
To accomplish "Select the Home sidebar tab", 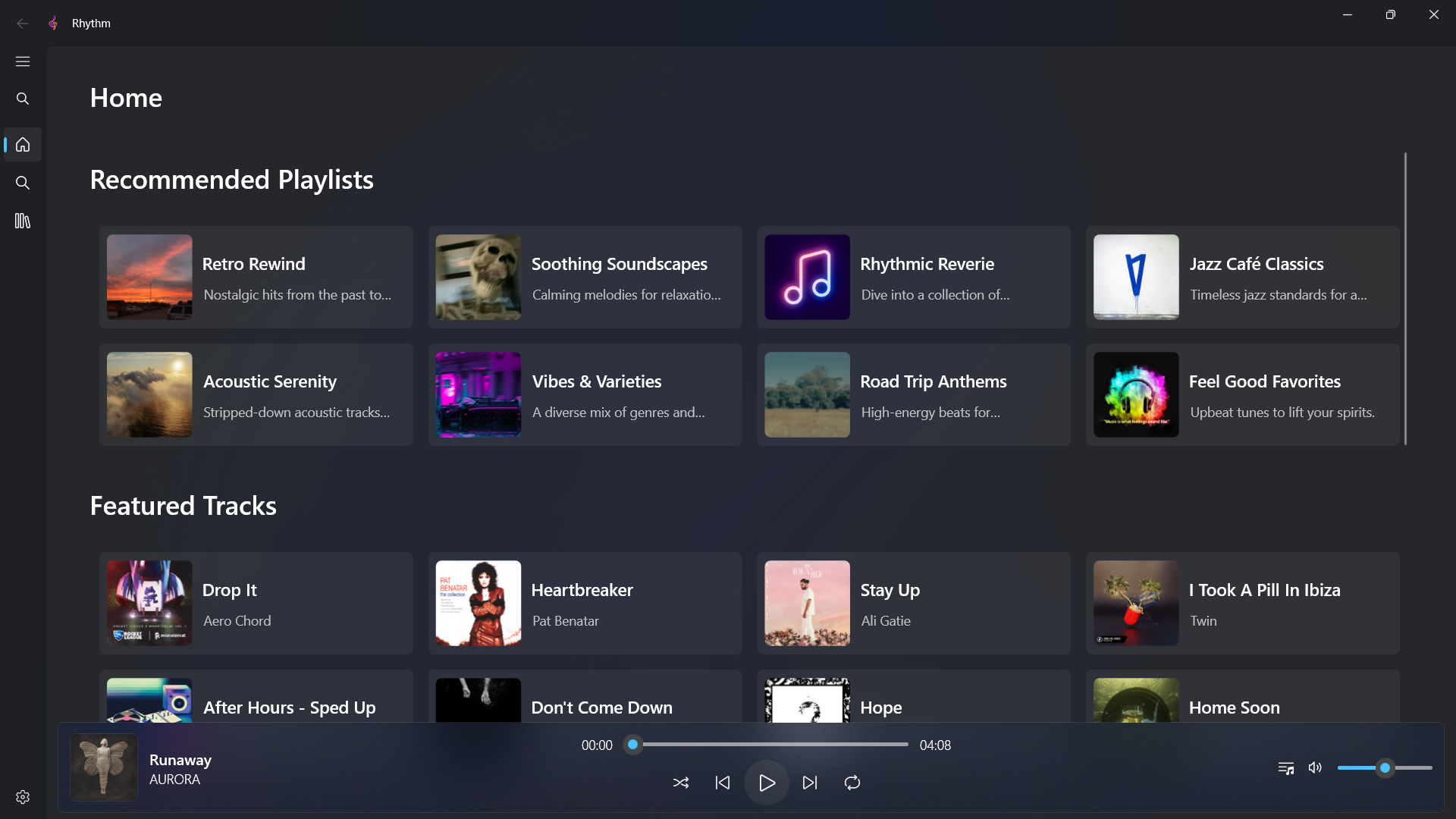I will tap(23, 144).
